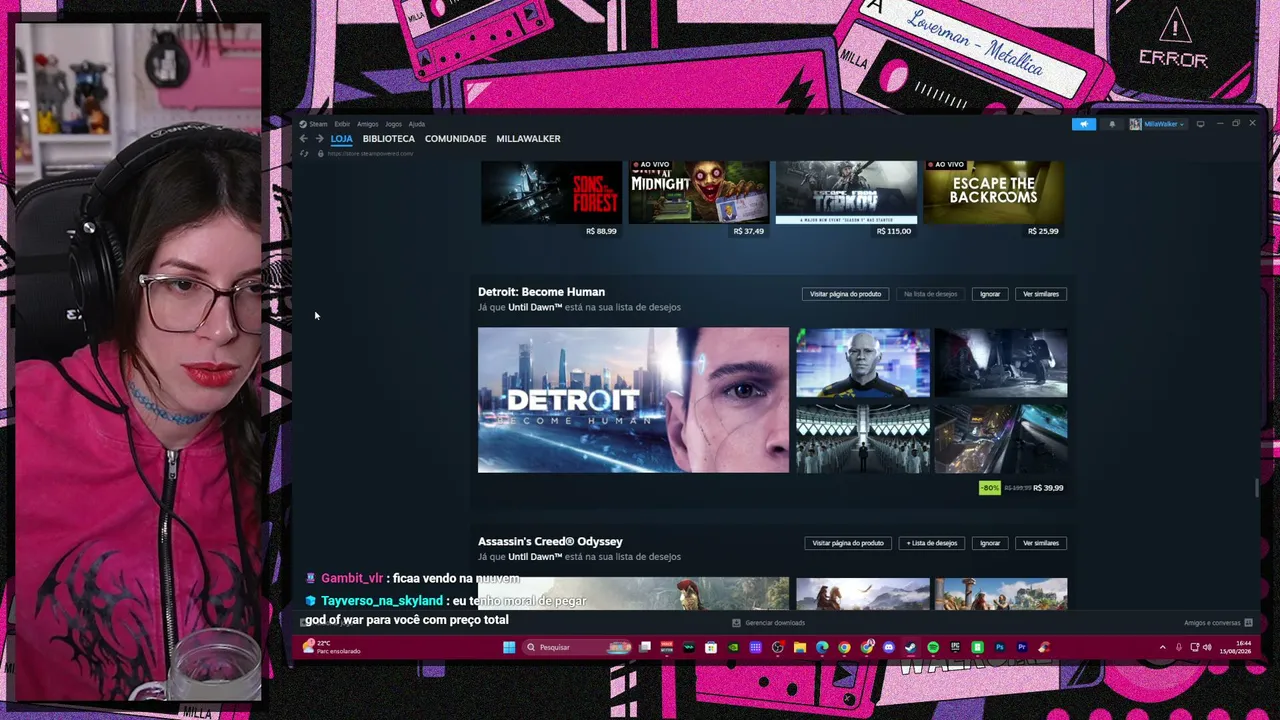Open the NVIDIA app from the taskbar
Screen dimensions: 1280x720
coord(733,648)
